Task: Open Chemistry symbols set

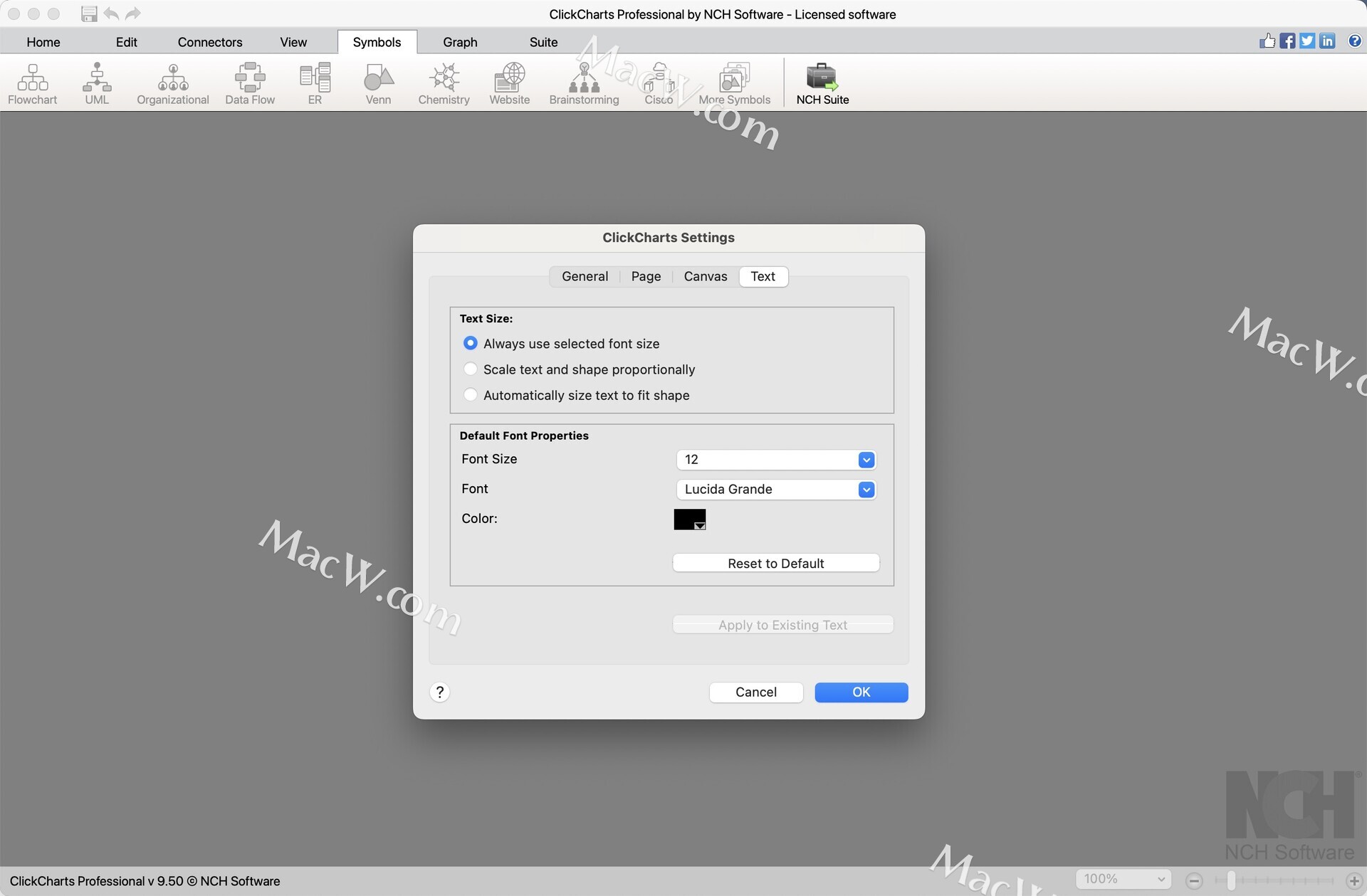Action: tap(444, 84)
